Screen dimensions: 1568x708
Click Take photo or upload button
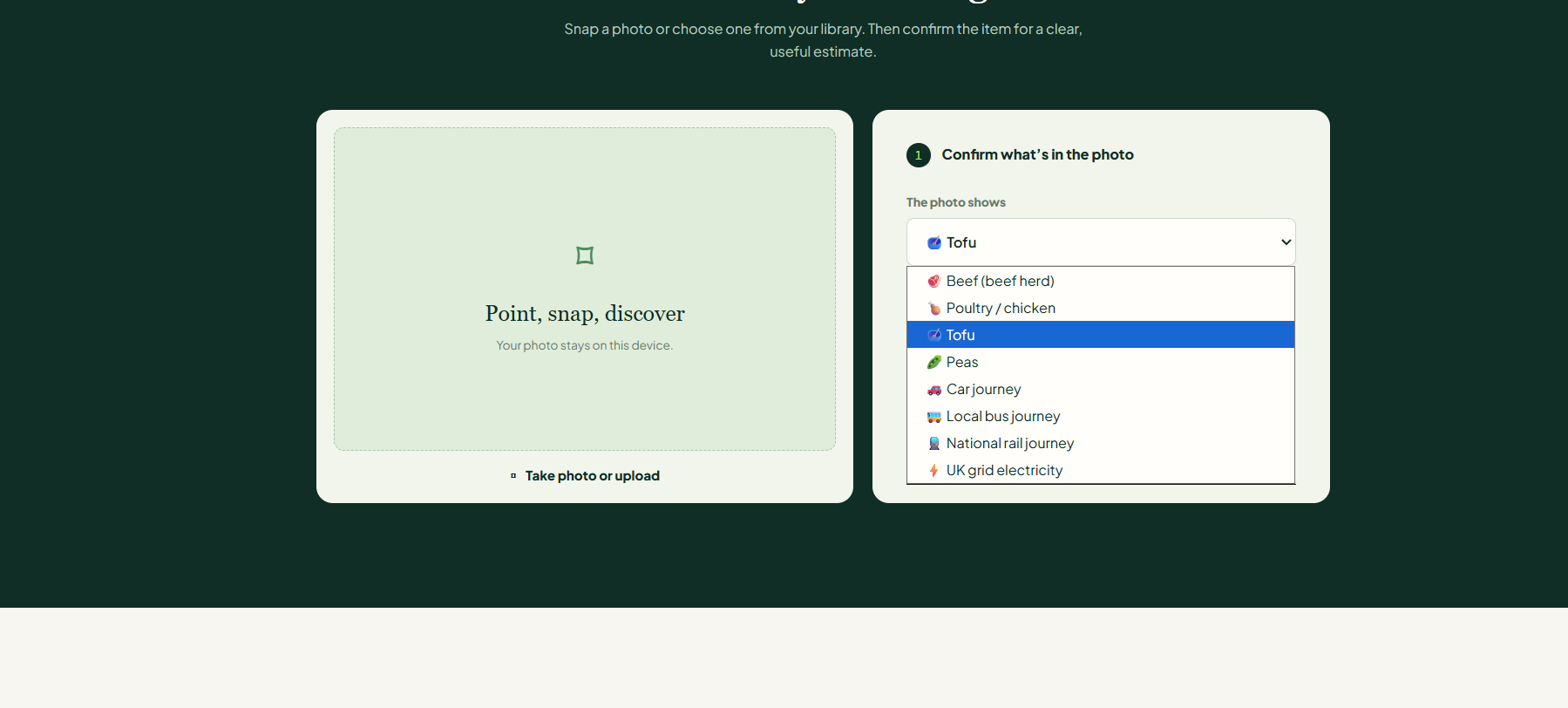[585, 475]
